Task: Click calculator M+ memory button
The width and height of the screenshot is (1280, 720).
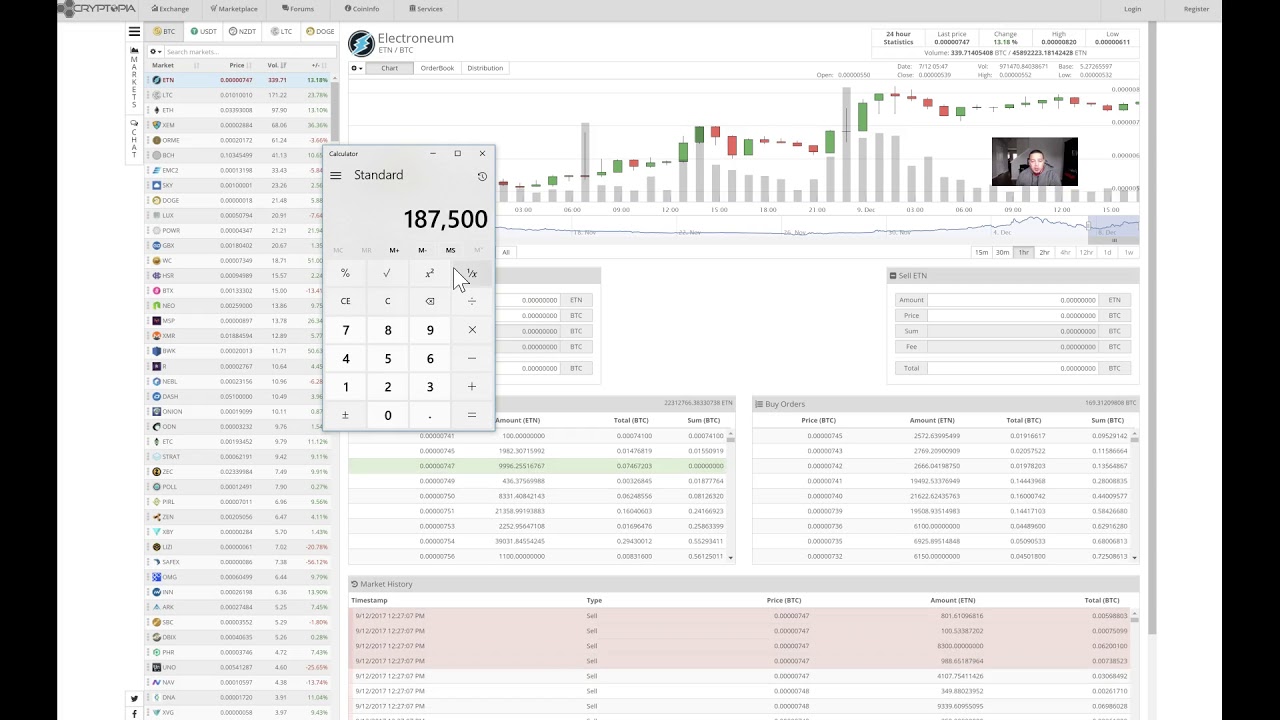Action: coord(394,250)
